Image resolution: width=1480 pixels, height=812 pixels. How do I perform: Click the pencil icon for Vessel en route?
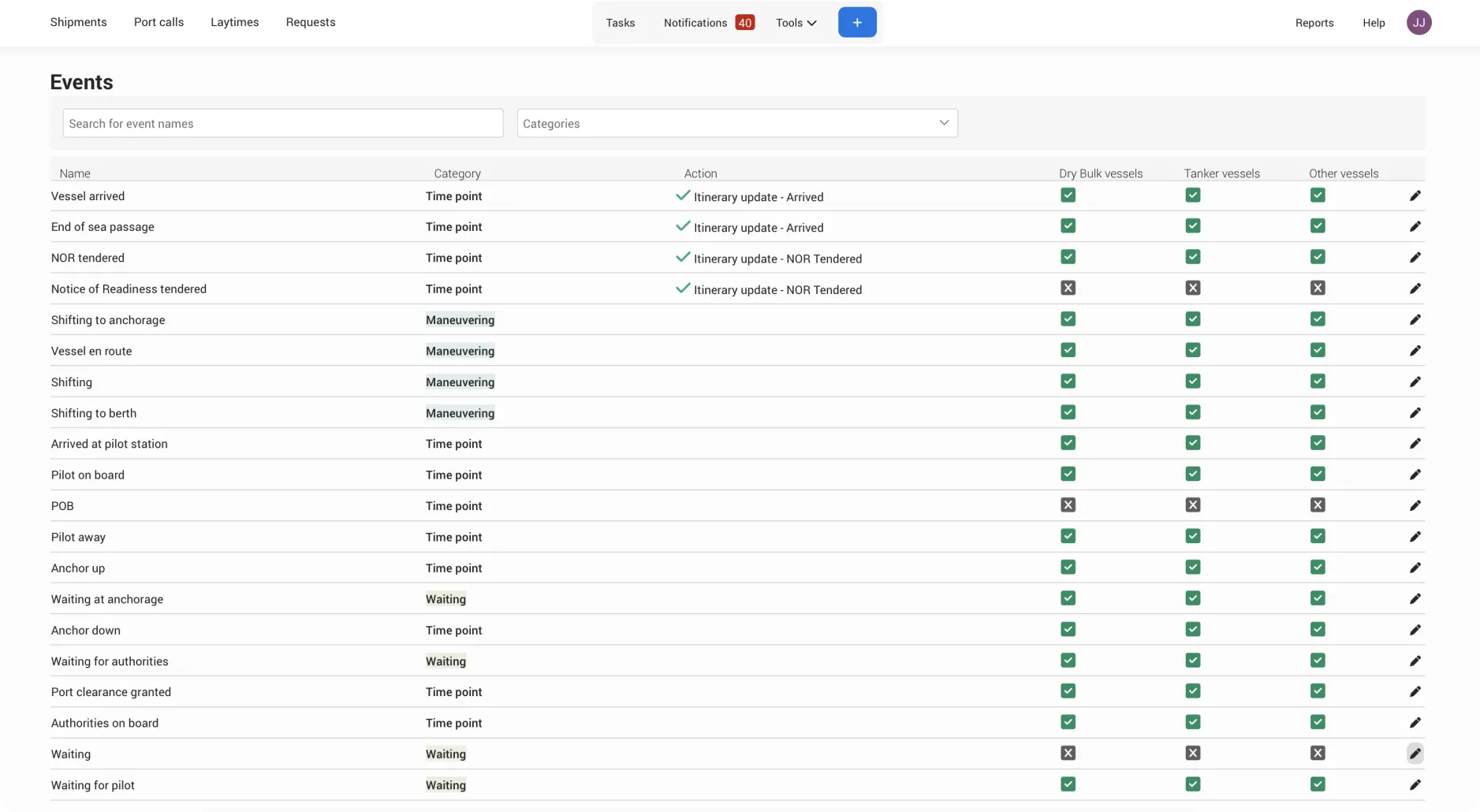click(x=1415, y=351)
